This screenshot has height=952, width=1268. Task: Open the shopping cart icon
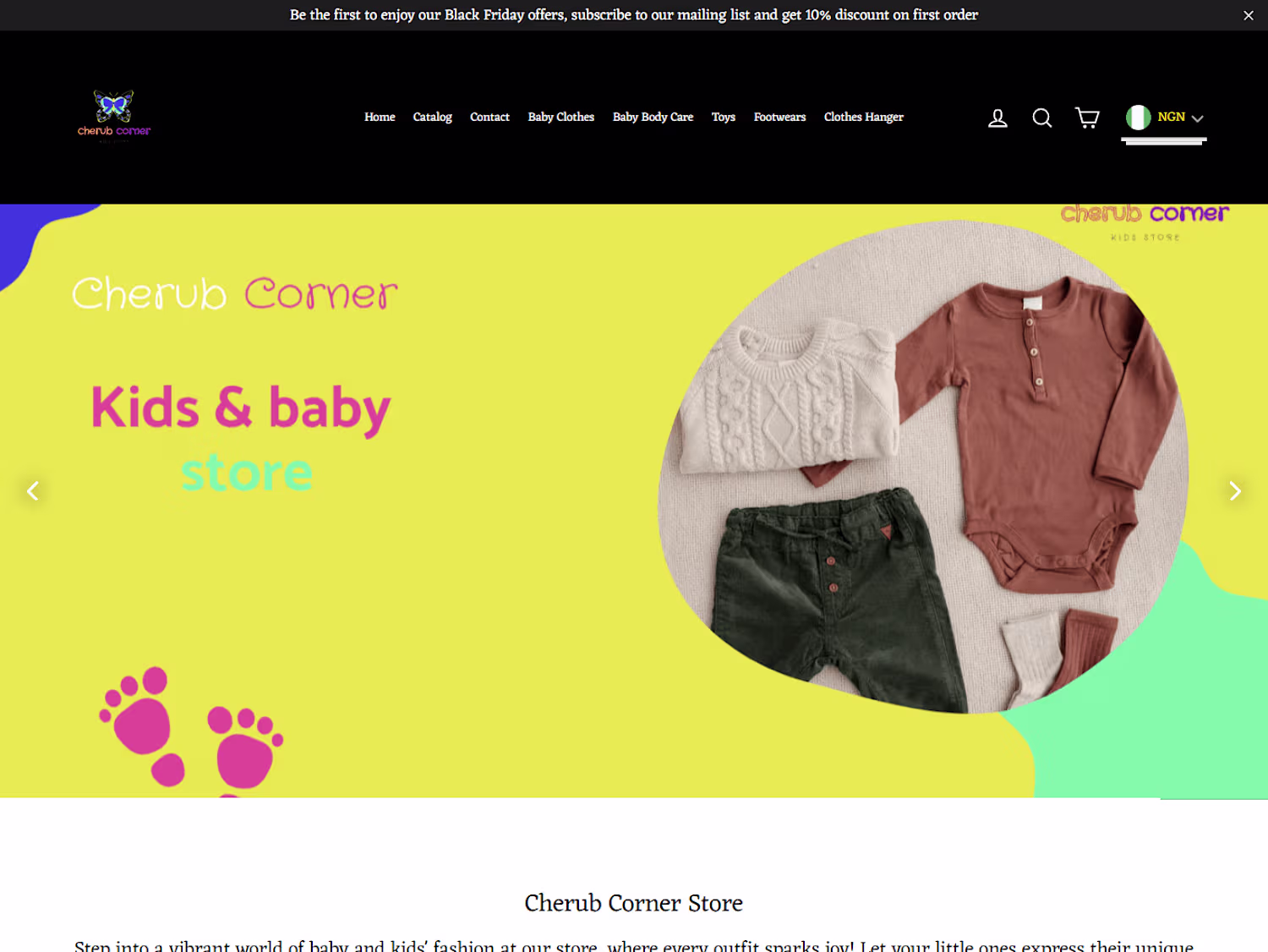pos(1087,118)
